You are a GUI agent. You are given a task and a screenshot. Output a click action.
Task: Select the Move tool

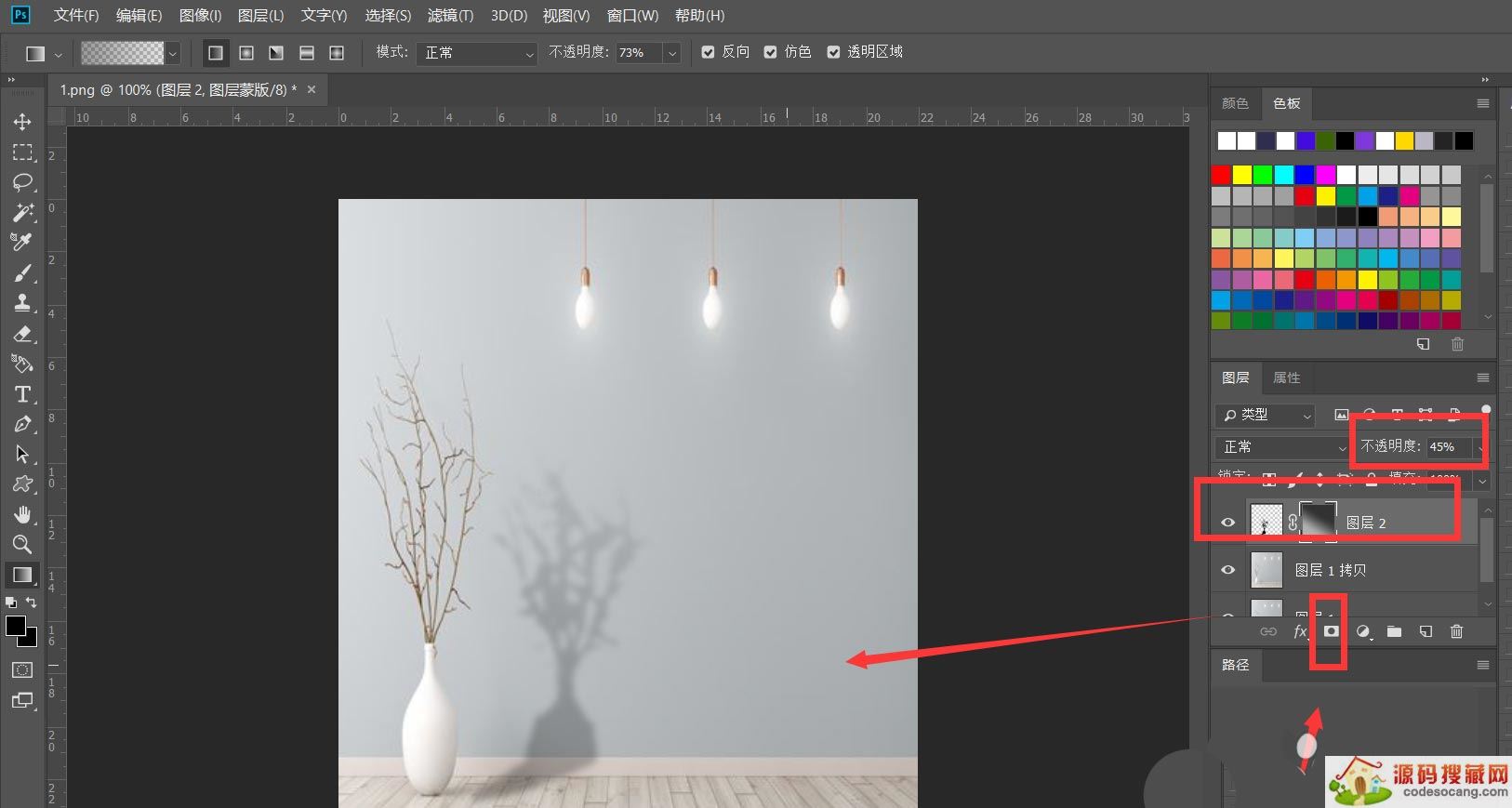tap(22, 122)
